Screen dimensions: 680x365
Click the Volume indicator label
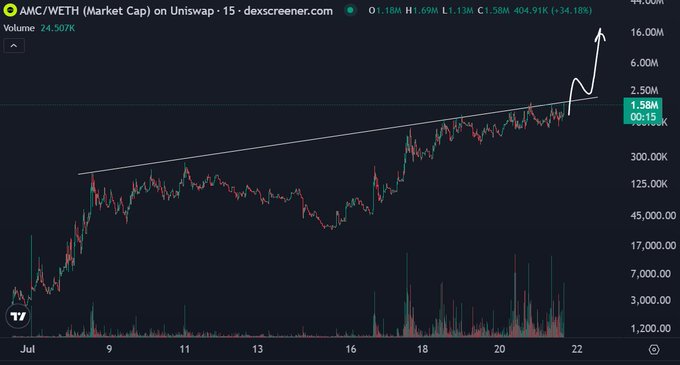pyautogui.click(x=19, y=28)
